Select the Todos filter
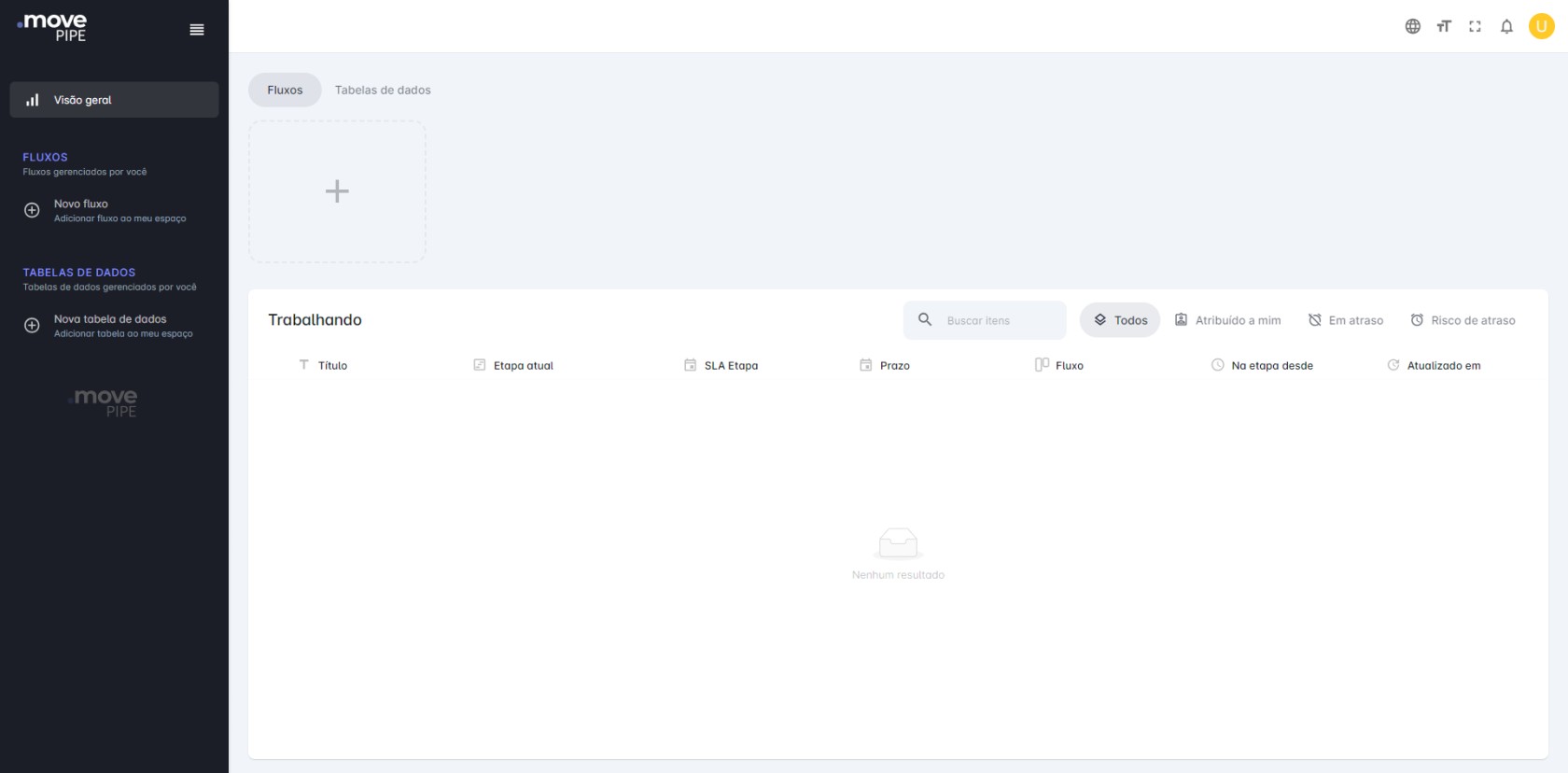The height and width of the screenshot is (773, 1568). 1120,320
